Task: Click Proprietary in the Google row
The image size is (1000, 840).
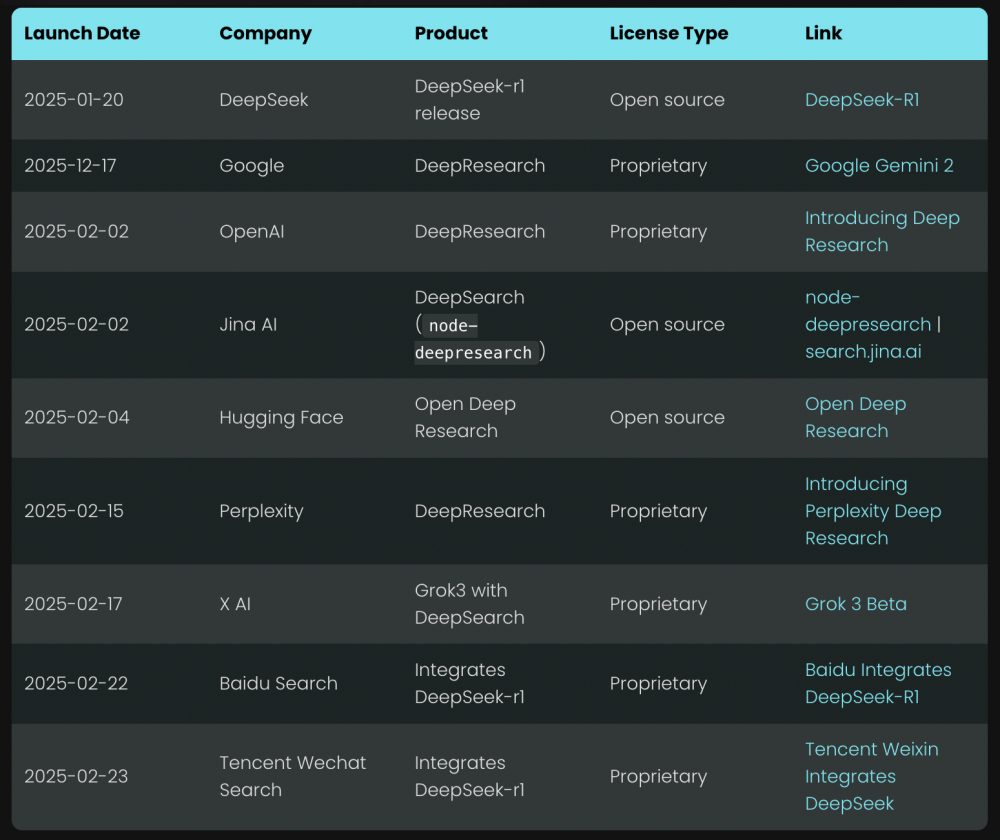Action: pyautogui.click(x=658, y=165)
